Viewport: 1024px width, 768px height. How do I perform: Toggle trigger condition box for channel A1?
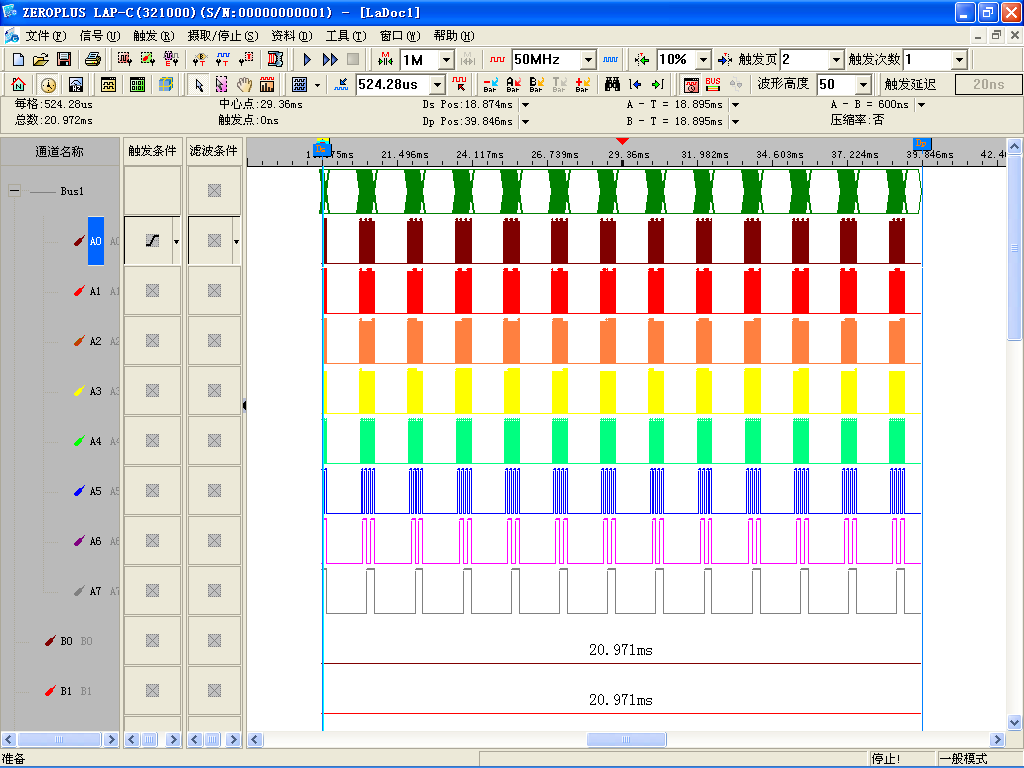(x=152, y=291)
